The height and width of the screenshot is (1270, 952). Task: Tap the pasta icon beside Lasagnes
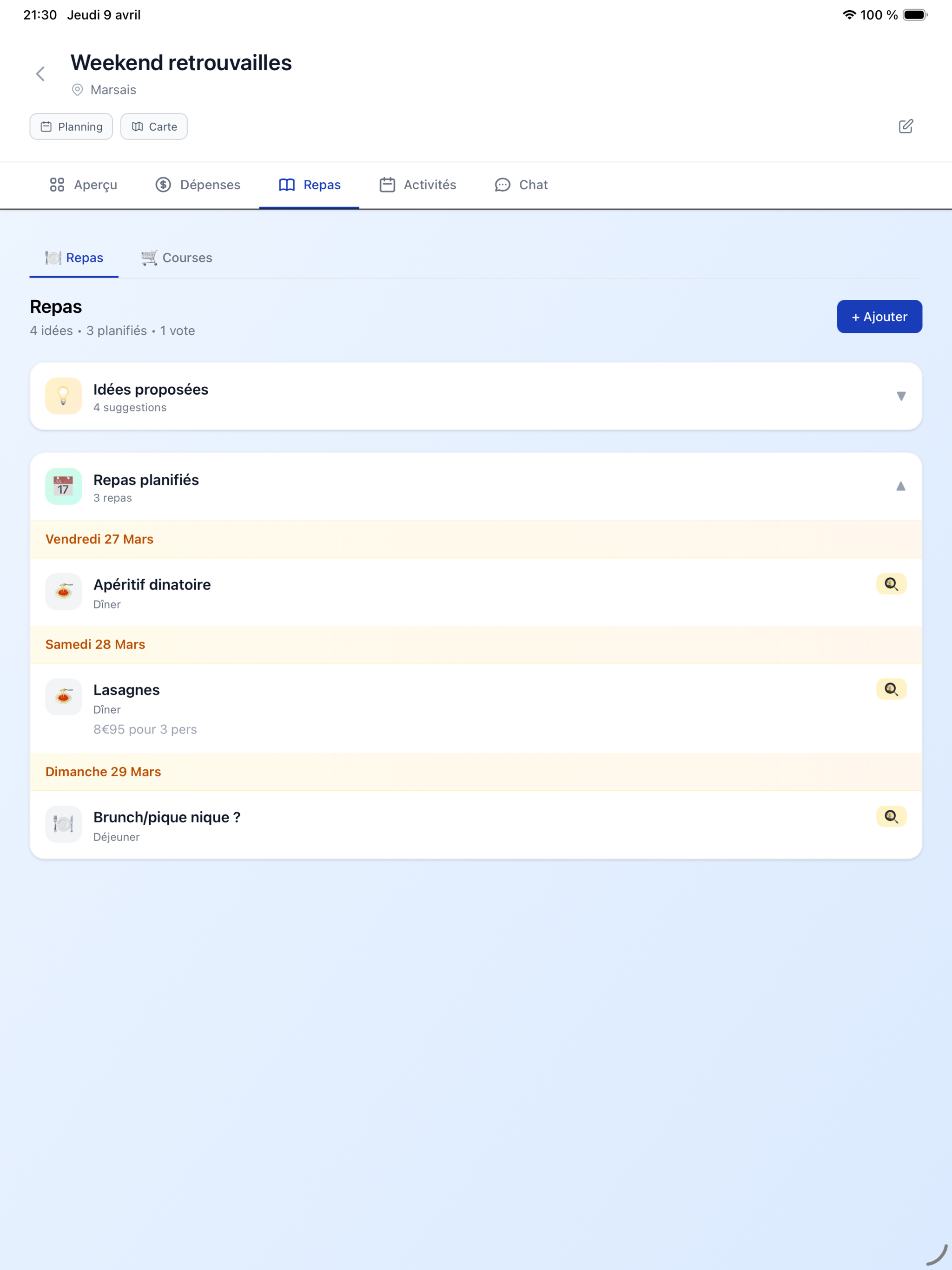(64, 696)
